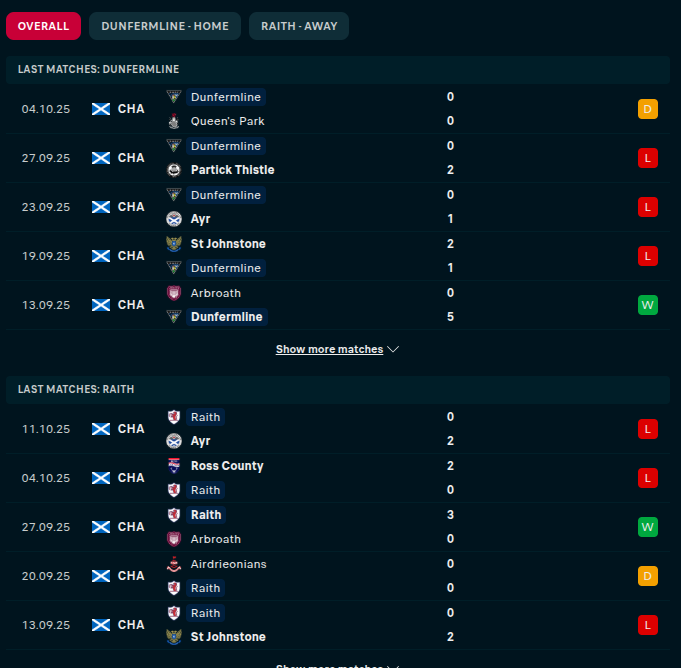Select the Raith - Away tab
Viewport: 681px width, 668px height.
coord(299,26)
